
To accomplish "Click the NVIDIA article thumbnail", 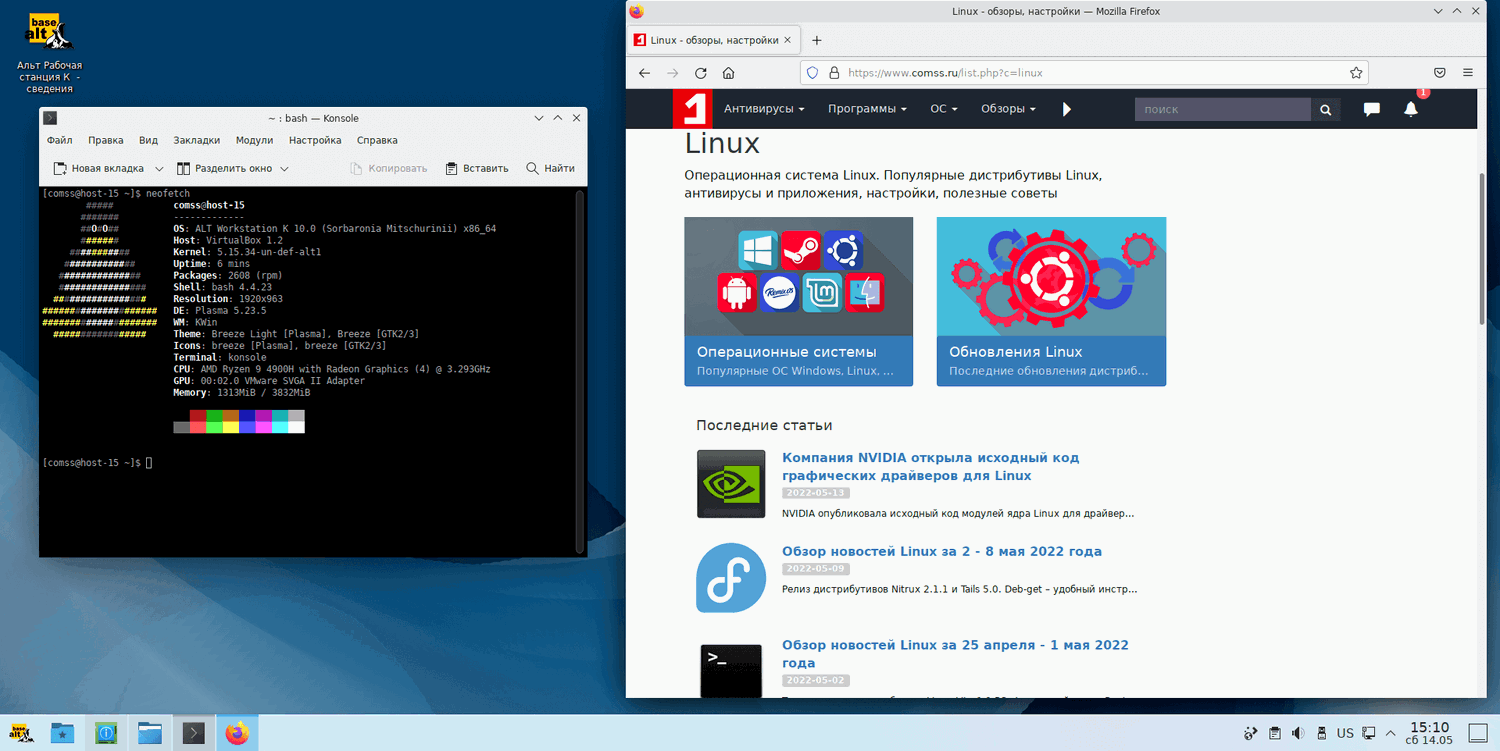I will coord(731,484).
